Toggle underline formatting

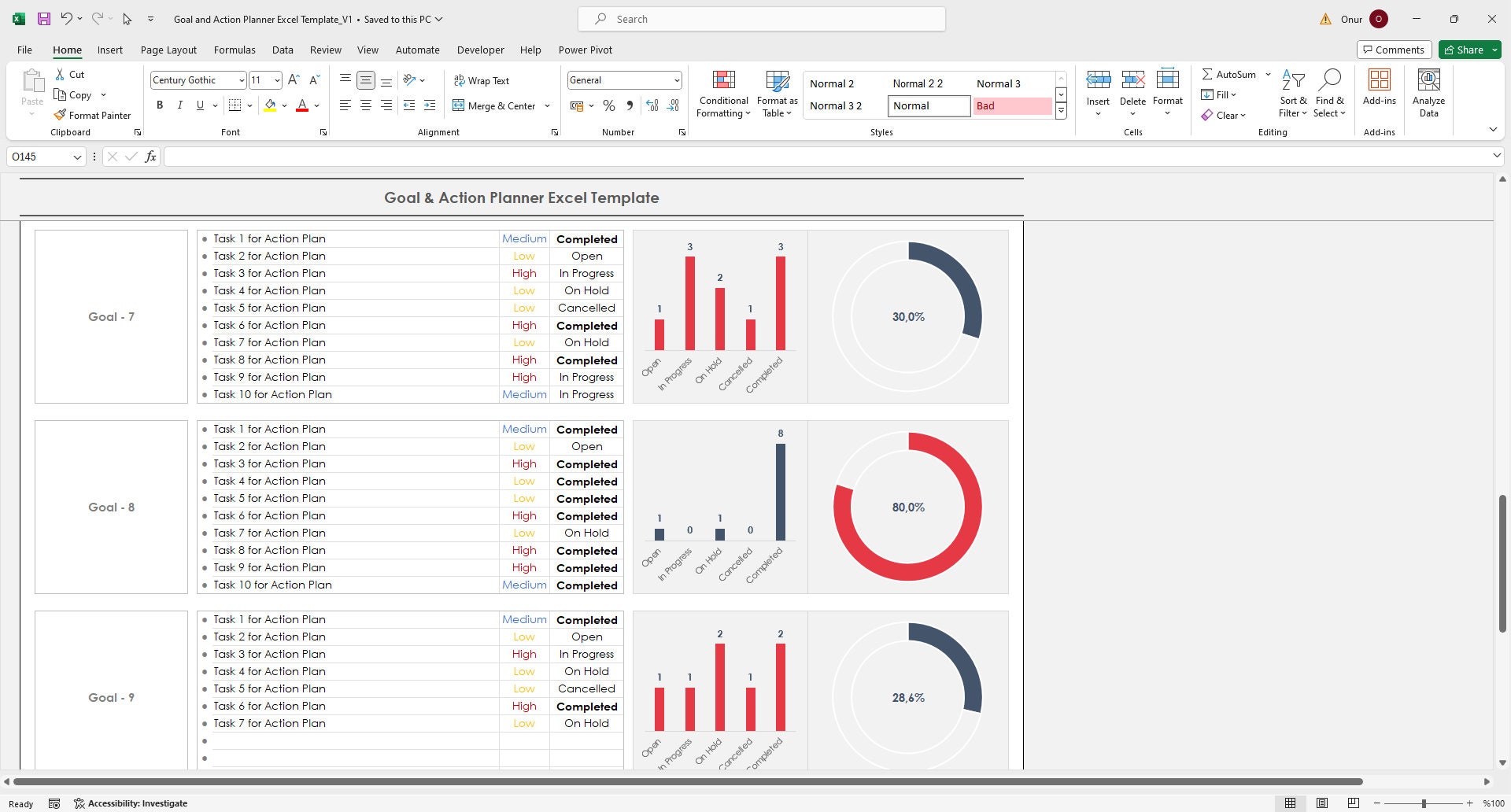coord(198,105)
